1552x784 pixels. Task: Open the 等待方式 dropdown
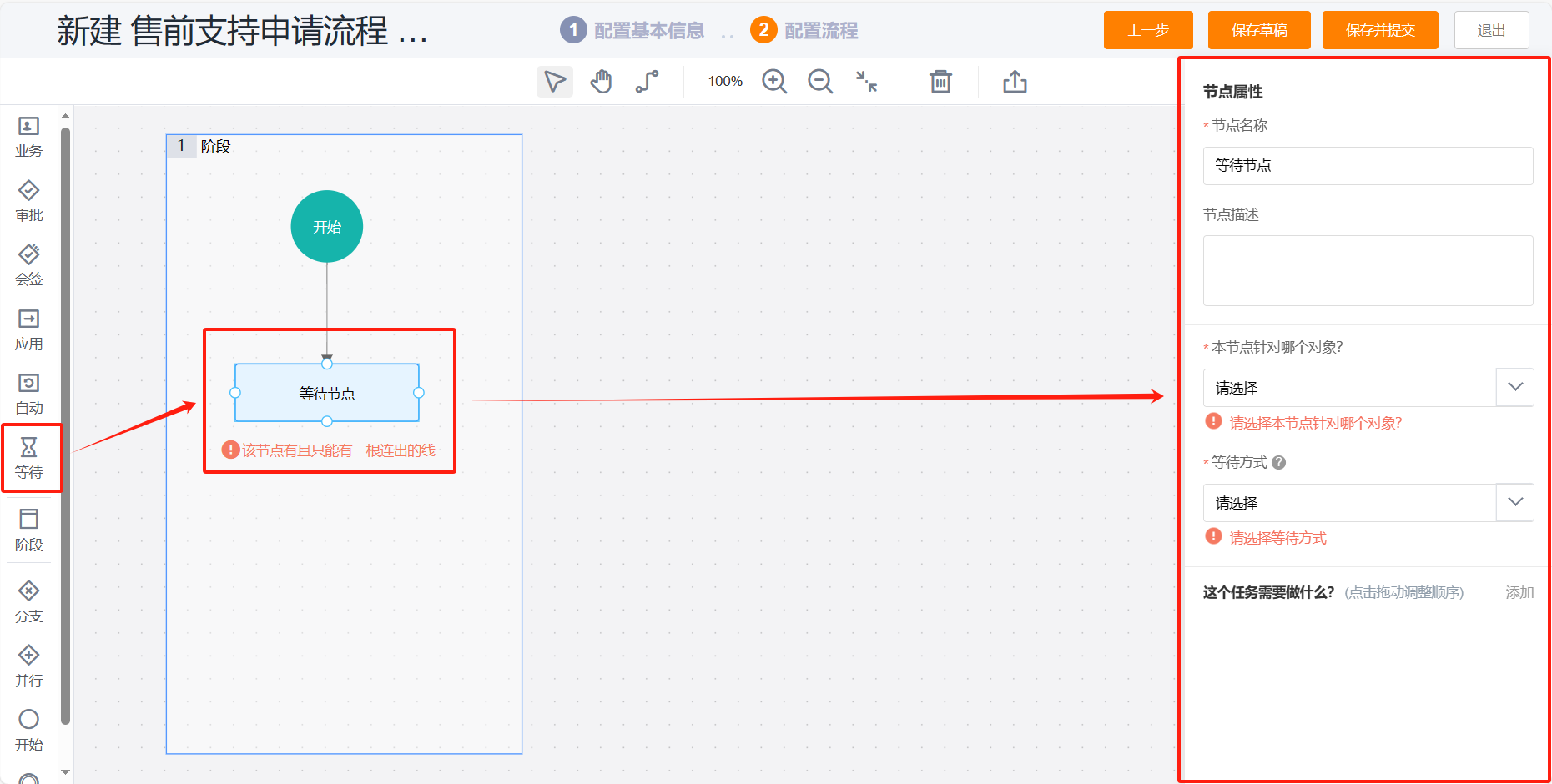(1368, 503)
